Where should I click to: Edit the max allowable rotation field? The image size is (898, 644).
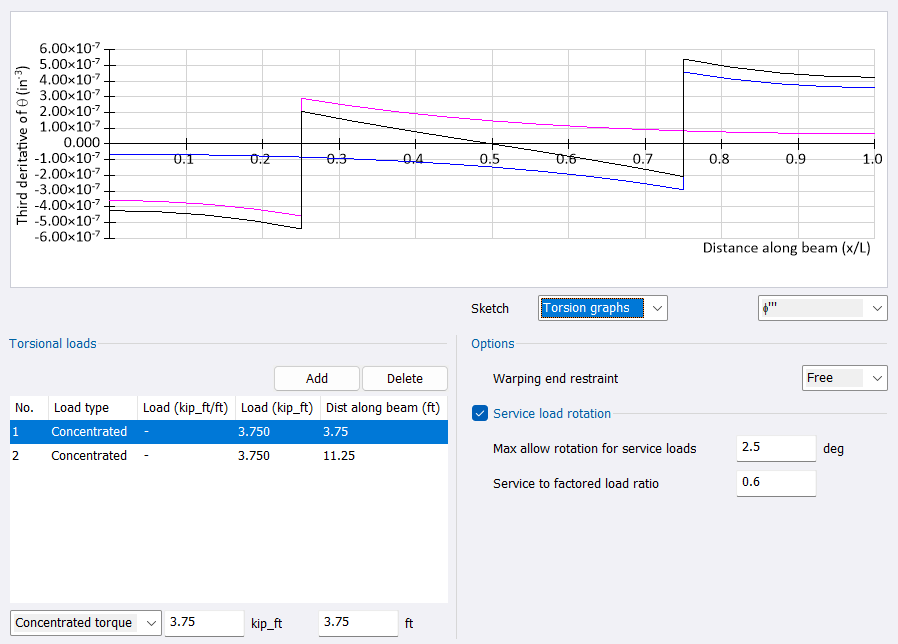[775, 448]
